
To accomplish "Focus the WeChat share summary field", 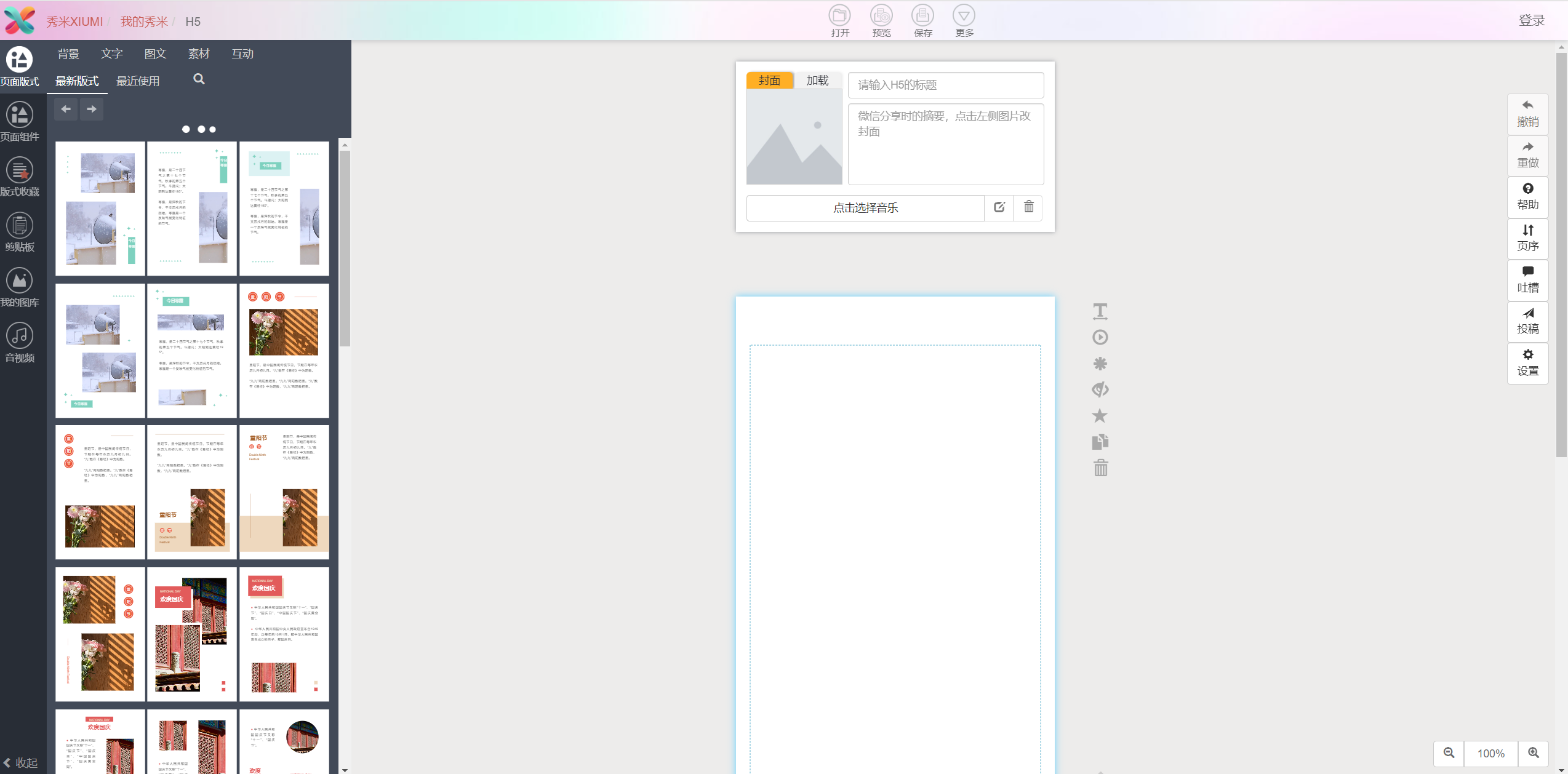I will click(x=945, y=144).
